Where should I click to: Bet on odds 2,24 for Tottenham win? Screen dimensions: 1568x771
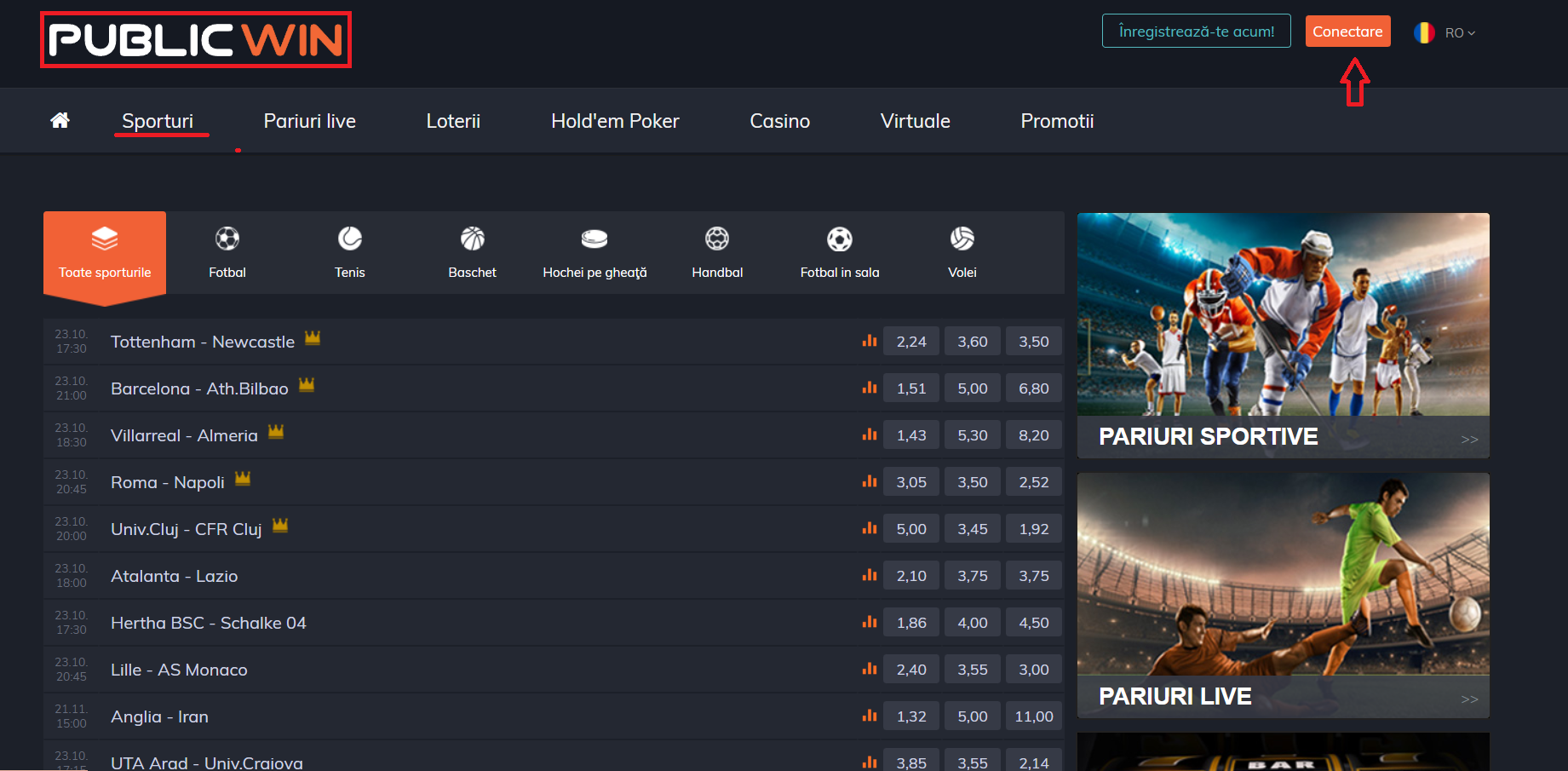click(911, 341)
